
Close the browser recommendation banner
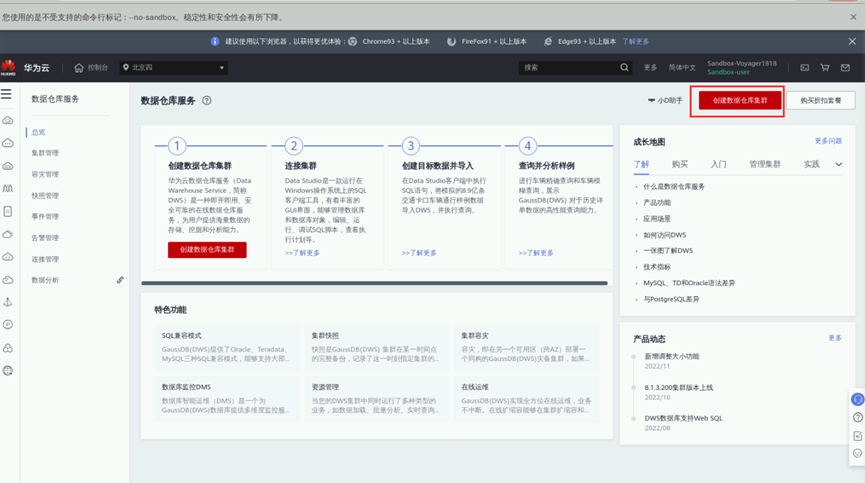click(852, 41)
